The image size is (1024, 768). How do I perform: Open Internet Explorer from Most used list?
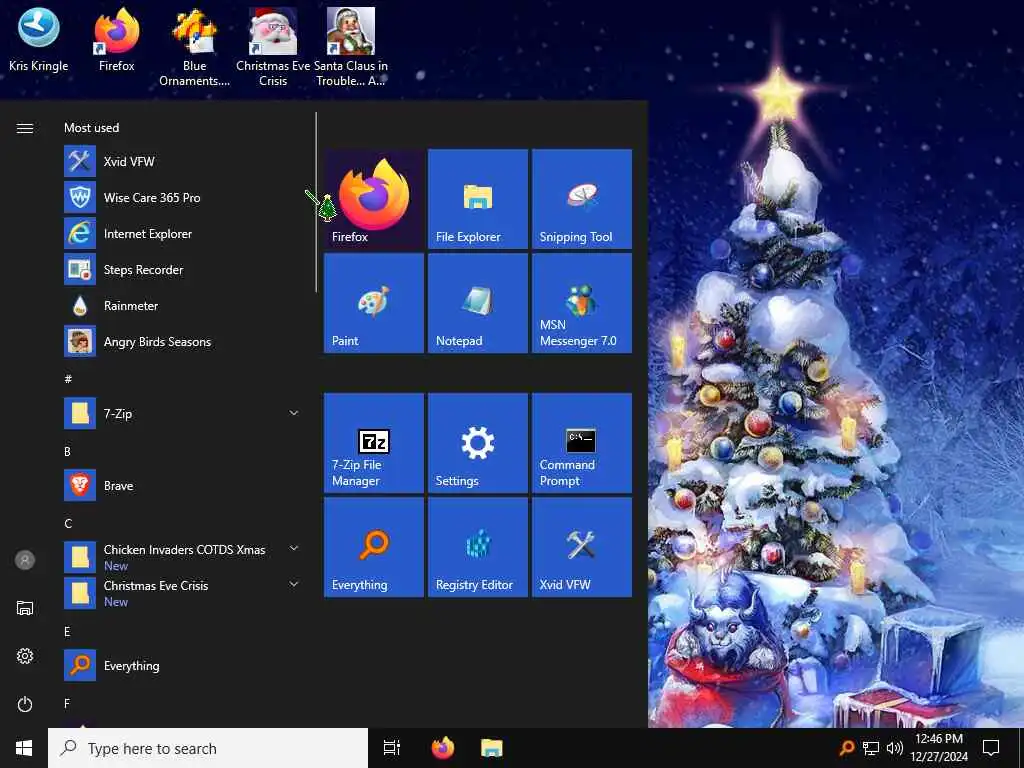[182, 233]
